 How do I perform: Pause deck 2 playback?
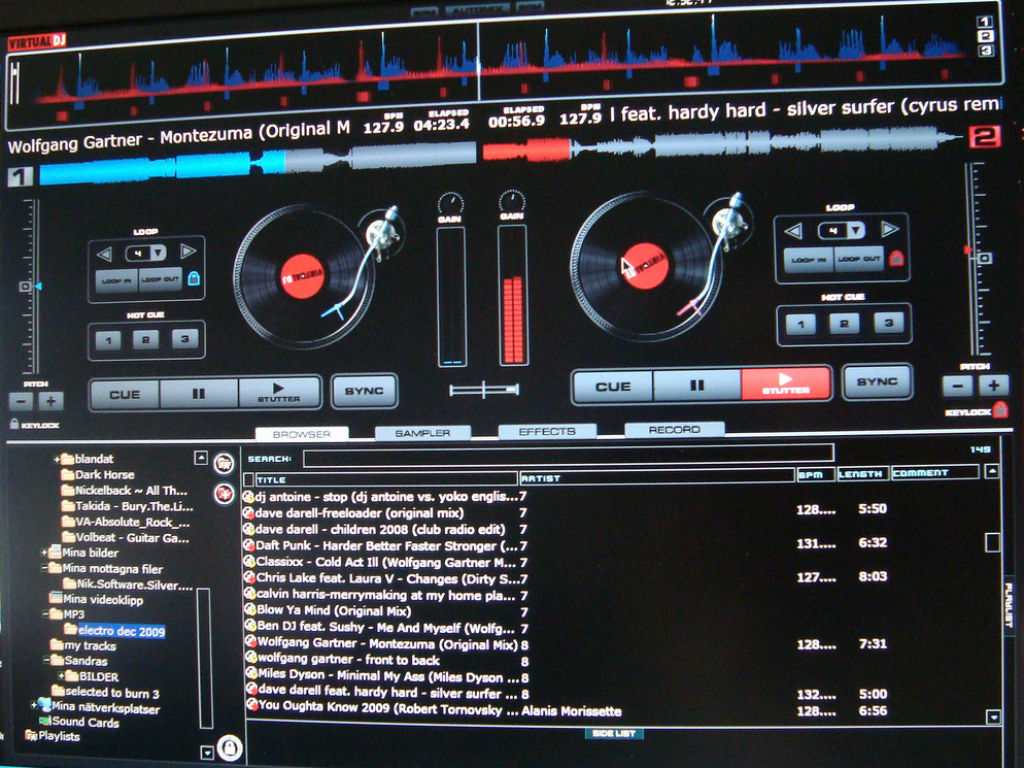coord(697,385)
